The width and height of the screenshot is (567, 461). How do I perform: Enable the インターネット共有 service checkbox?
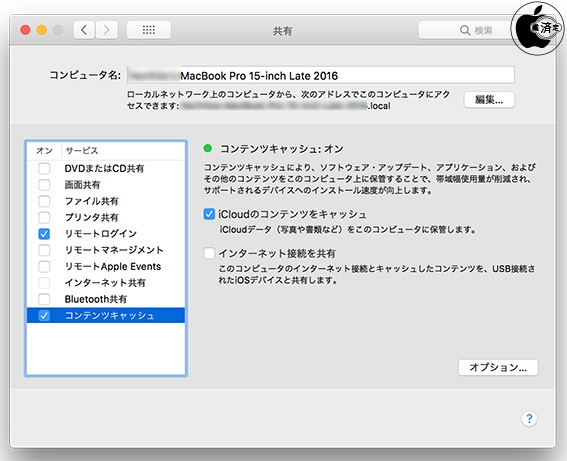tap(44, 283)
